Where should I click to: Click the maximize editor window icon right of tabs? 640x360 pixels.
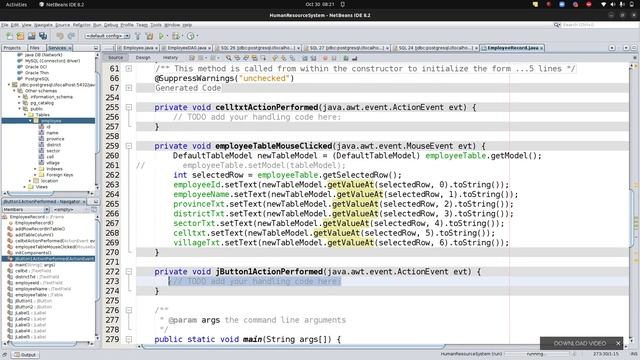[x=634, y=48]
